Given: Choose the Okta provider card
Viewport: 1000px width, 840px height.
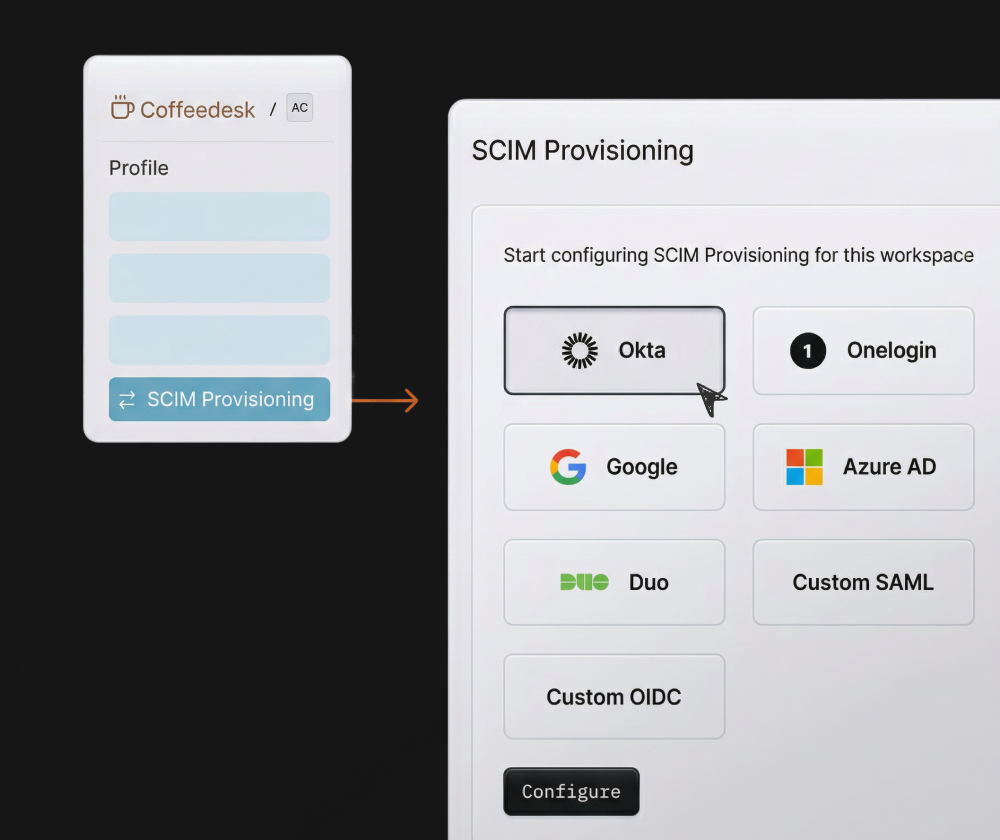Looking at the screenshot, I should (614, 350).
